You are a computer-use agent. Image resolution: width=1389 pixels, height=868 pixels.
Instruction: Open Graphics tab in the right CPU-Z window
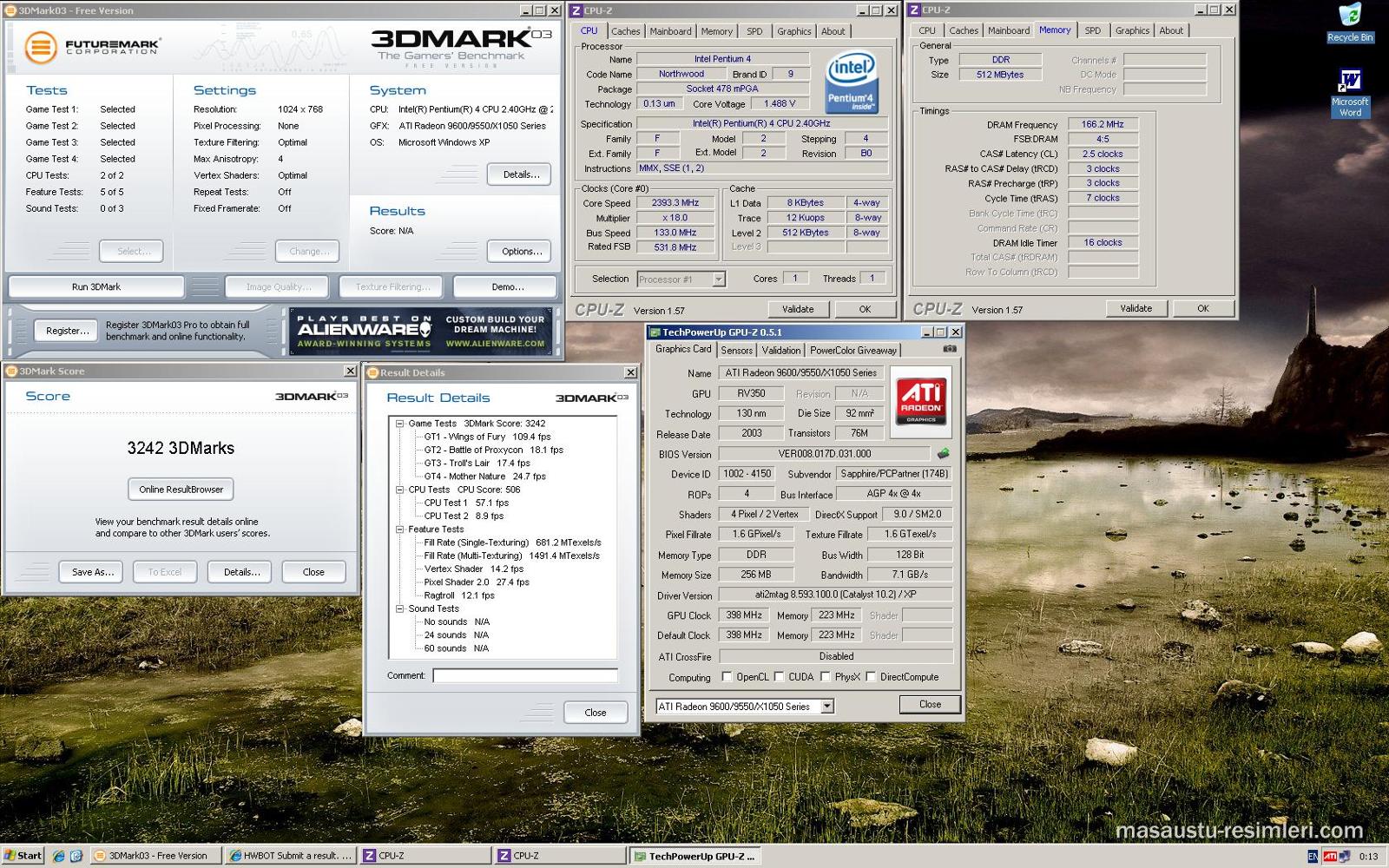coord(1132,30)
